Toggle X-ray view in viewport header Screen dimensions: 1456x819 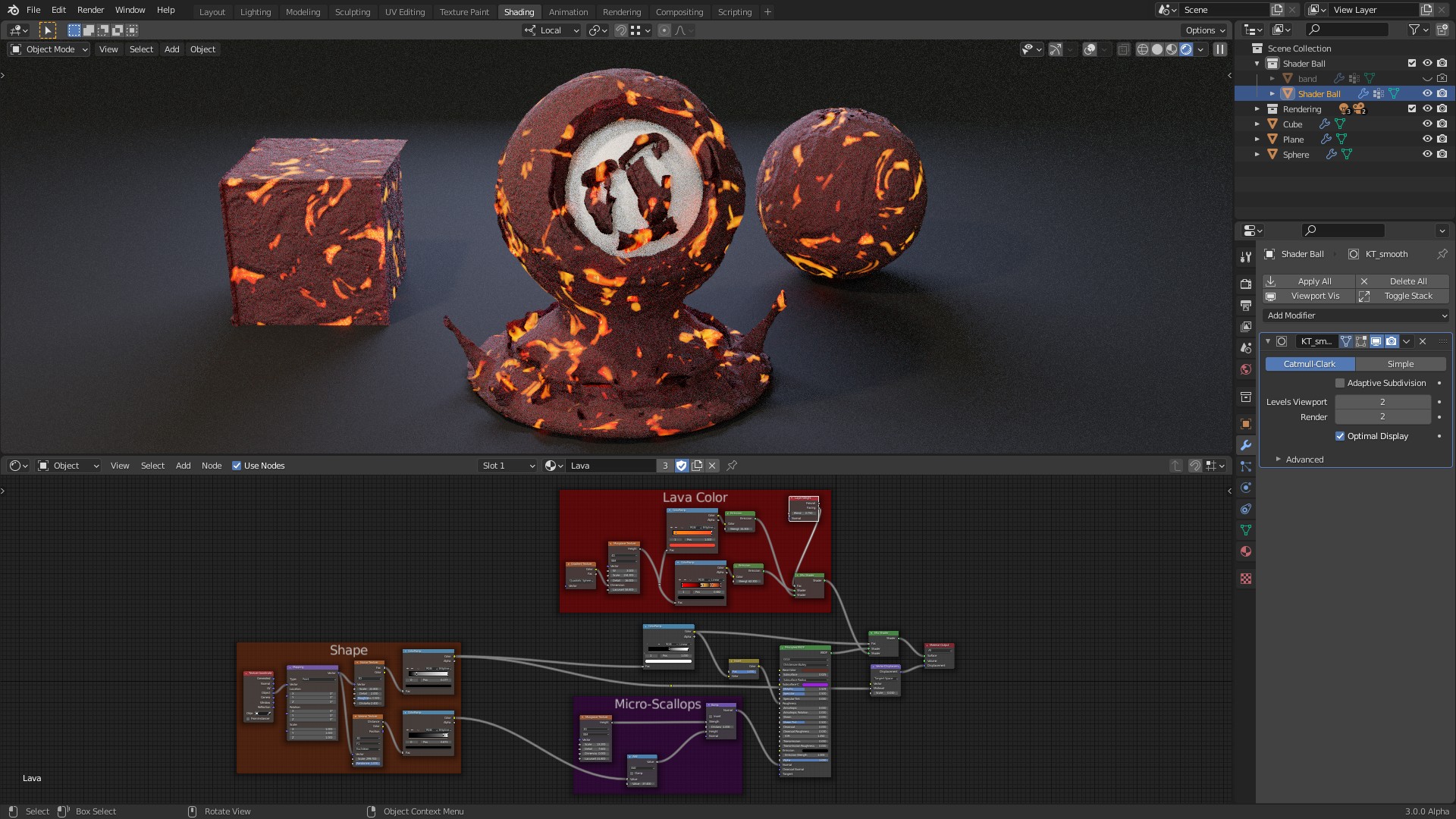[1123, 49]
